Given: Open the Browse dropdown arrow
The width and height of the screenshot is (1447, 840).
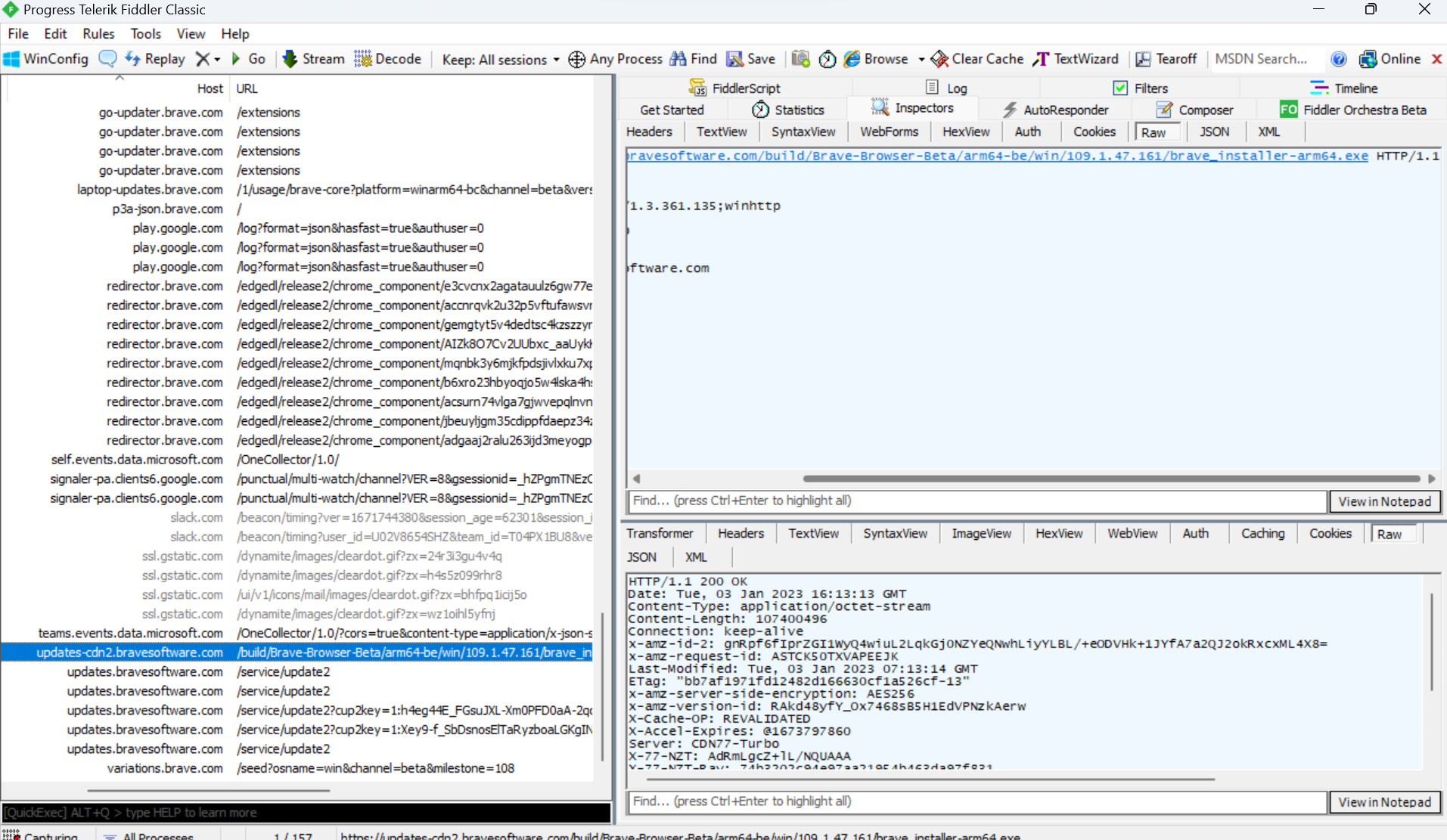Looking at the screenshot, I should coord(921,59).
